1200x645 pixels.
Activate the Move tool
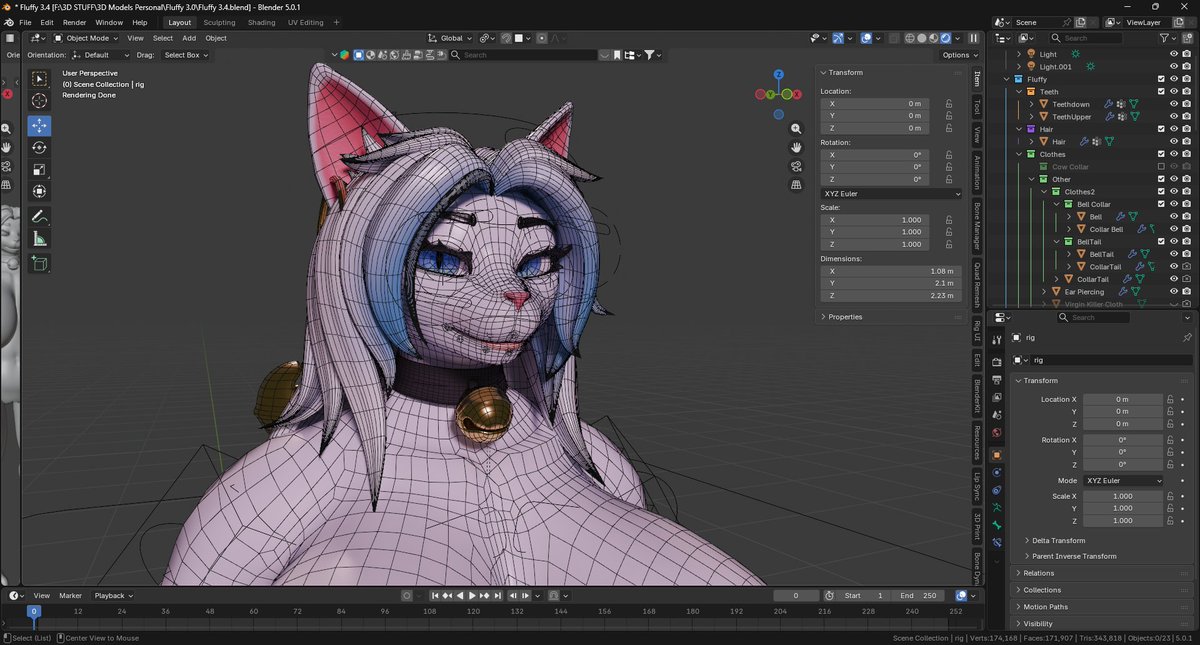pos(40,126)
